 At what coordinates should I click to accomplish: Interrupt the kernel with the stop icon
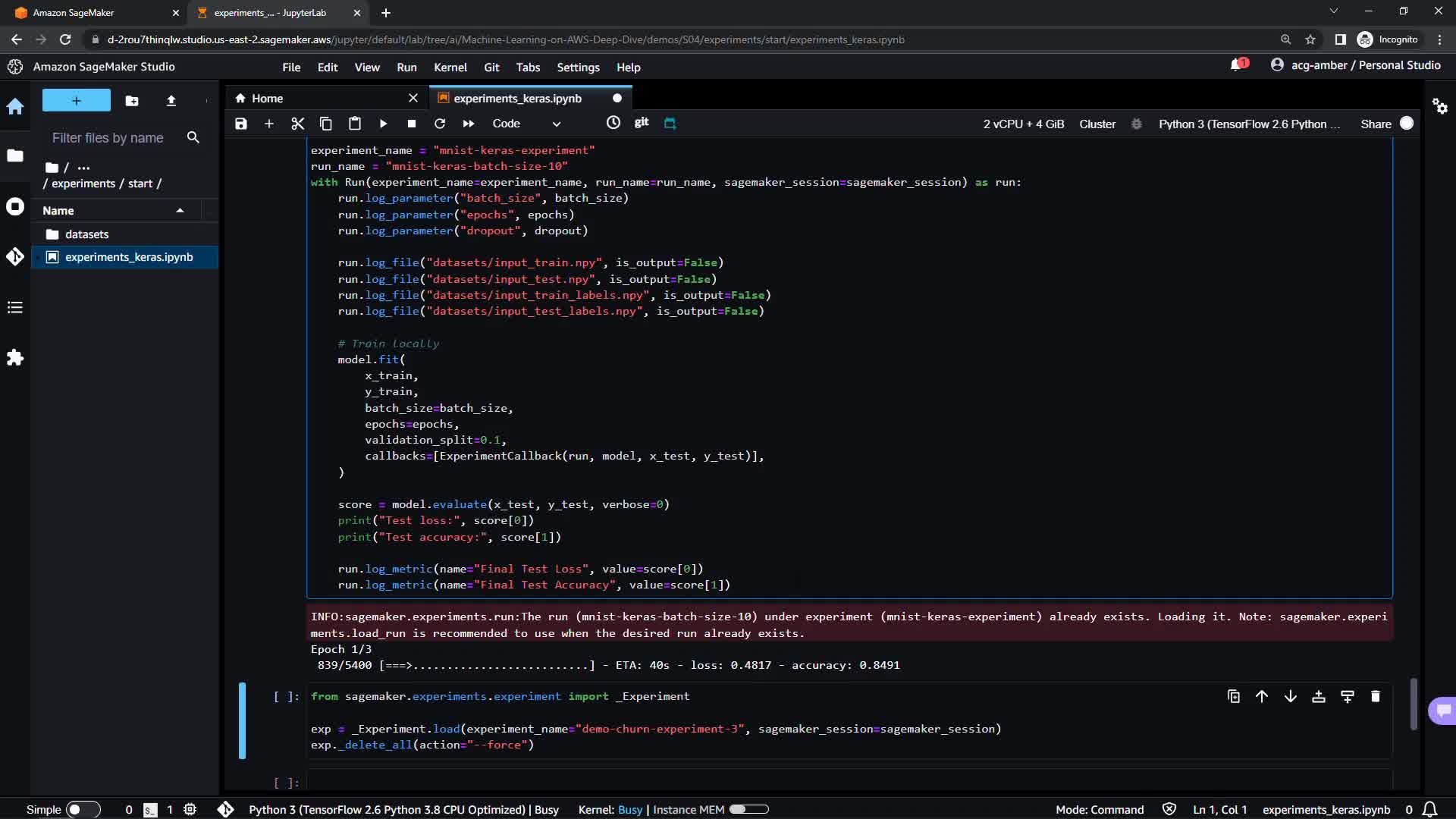coord(411,124)
